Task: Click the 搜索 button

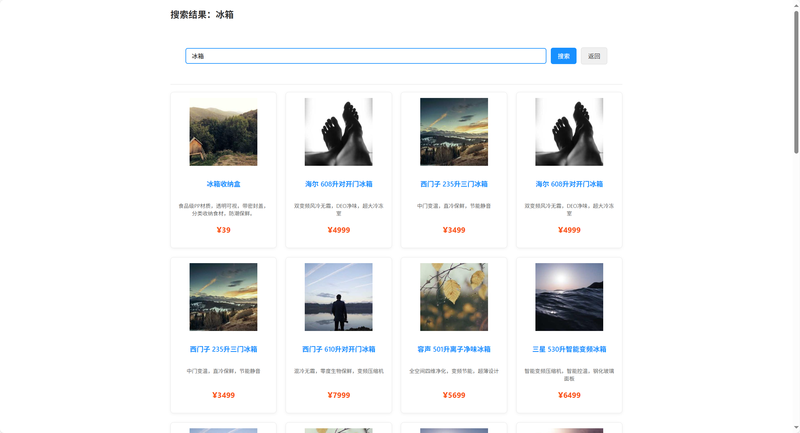Action: pos(563,56)
